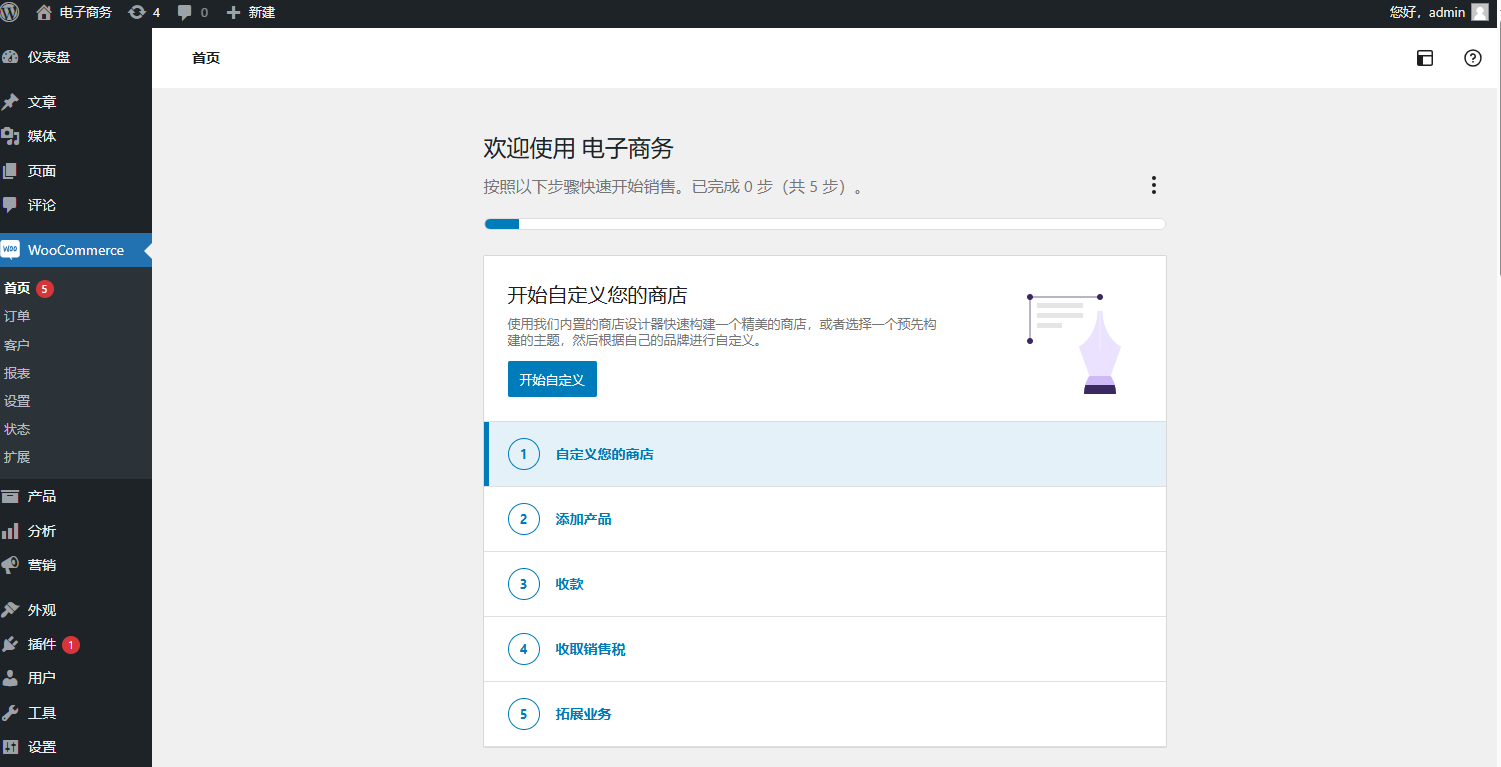This screenshot has height=767, width=1501.
Task: Click the 评论 comment bubble icon
Action: tap(10, 205)
